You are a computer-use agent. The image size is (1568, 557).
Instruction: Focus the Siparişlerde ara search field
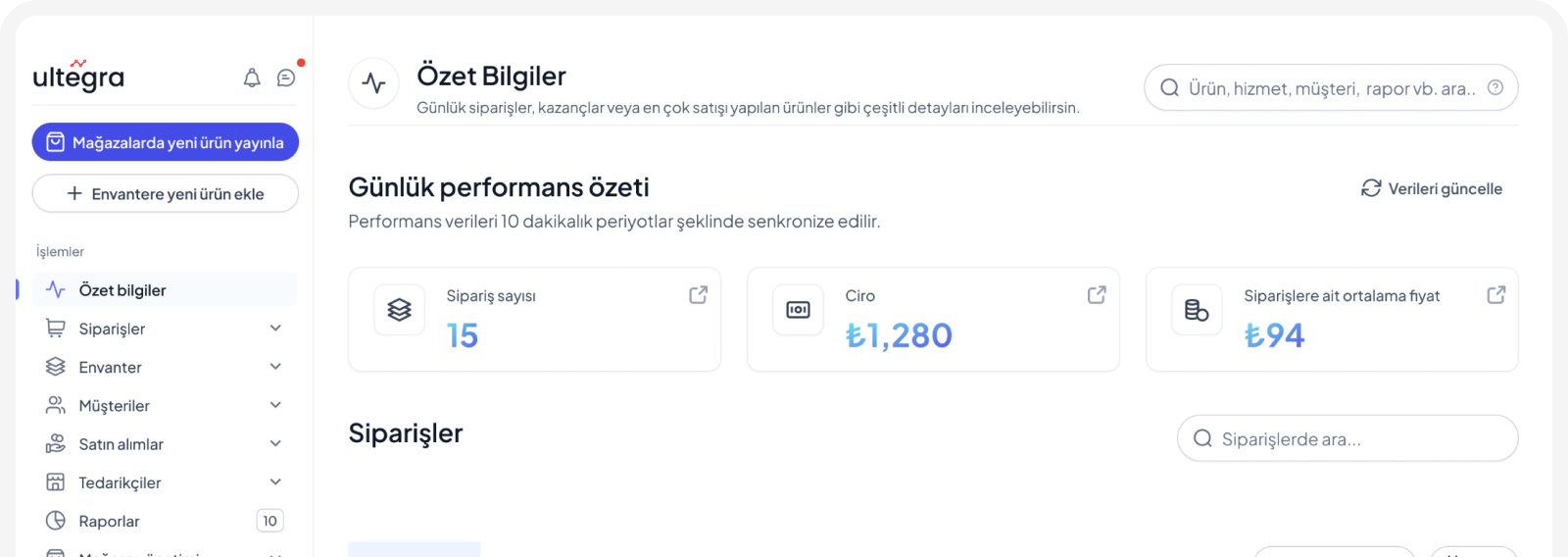click(1357, 438)
